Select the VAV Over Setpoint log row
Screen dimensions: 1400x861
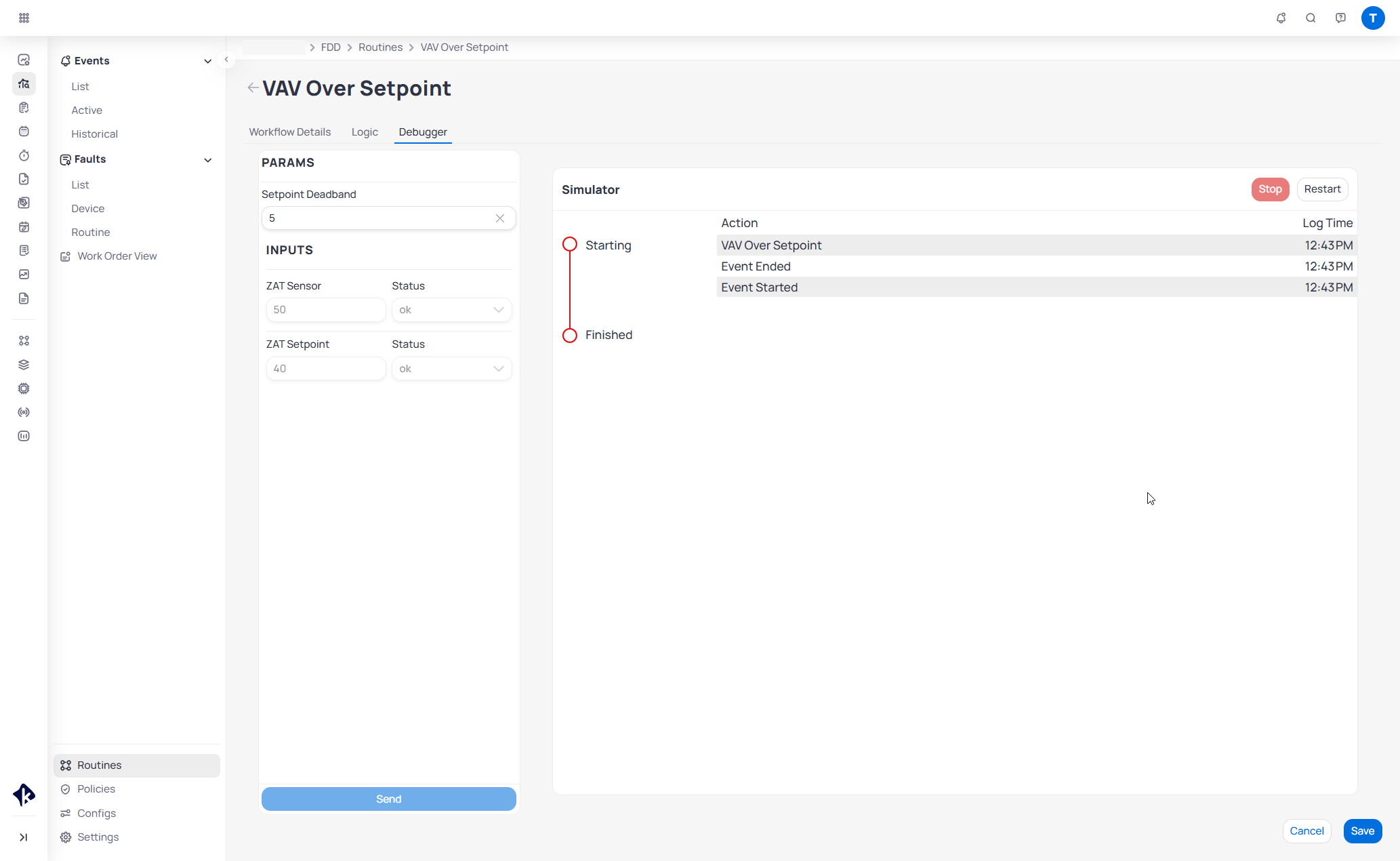click(x=1037, y=245)
